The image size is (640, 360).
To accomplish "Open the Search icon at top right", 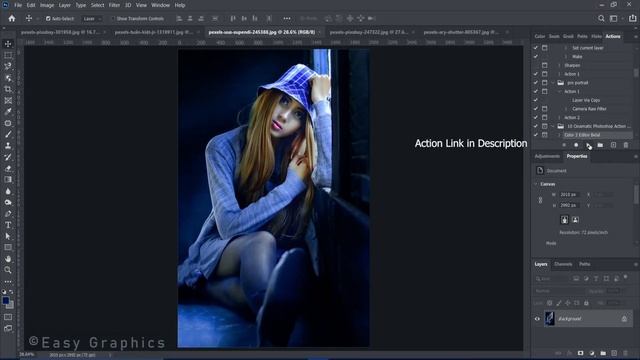I will 601,18.
